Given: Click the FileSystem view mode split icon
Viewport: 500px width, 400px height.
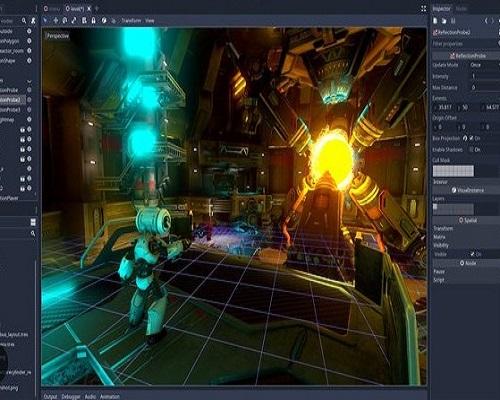Looking at the screenshot, I should tap(33, 222).
